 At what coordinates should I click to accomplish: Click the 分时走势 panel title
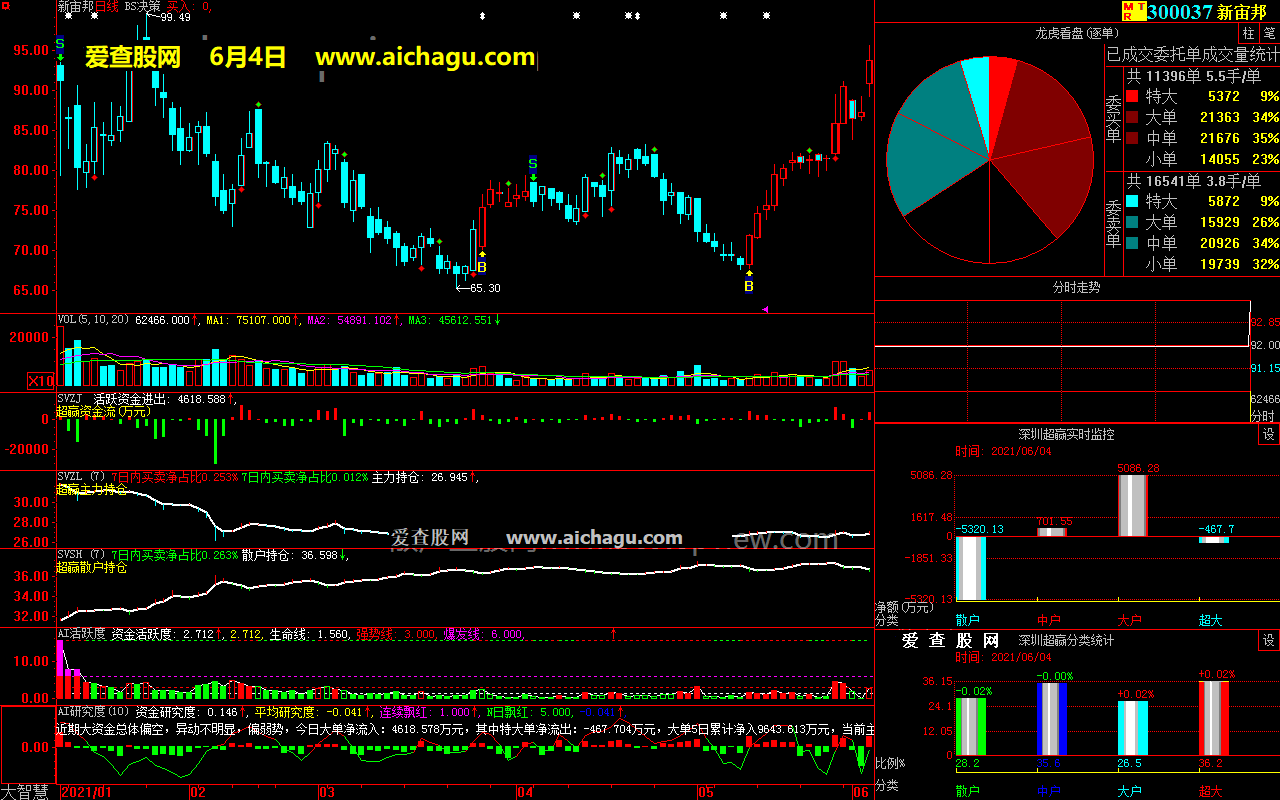click(1076, 287)
